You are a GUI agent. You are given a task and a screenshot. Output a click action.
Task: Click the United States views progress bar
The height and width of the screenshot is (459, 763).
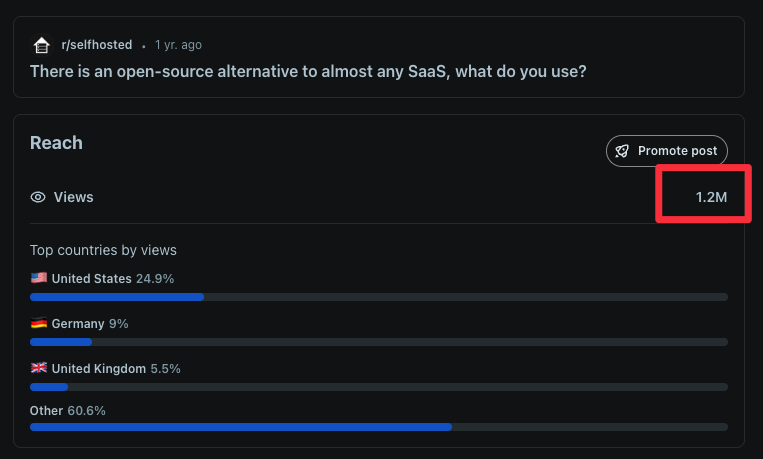(378, 297)
